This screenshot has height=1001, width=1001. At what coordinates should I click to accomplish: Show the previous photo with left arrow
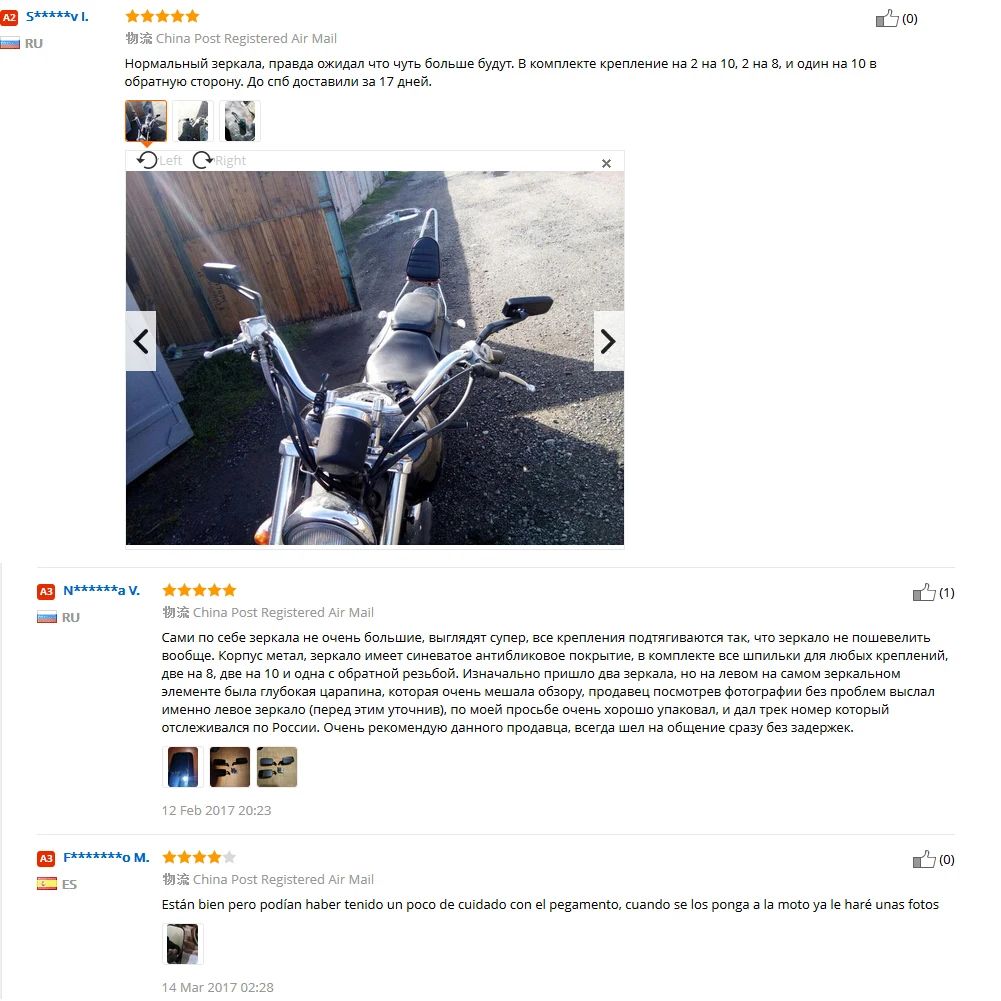141,342
